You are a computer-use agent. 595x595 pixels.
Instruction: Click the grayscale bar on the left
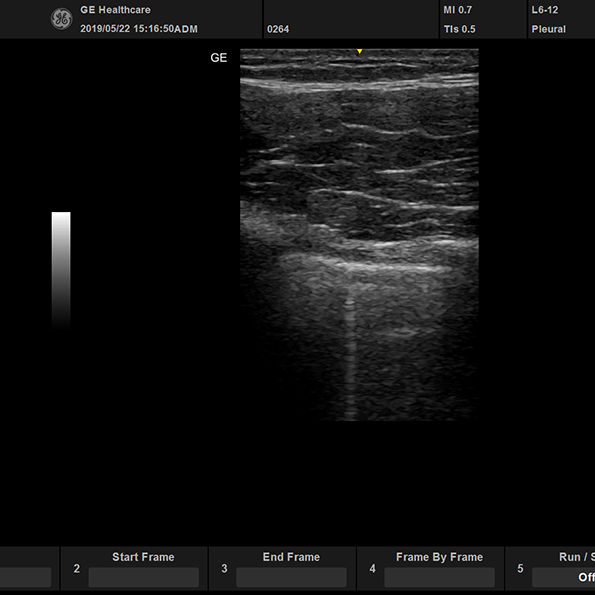(61, 269)
